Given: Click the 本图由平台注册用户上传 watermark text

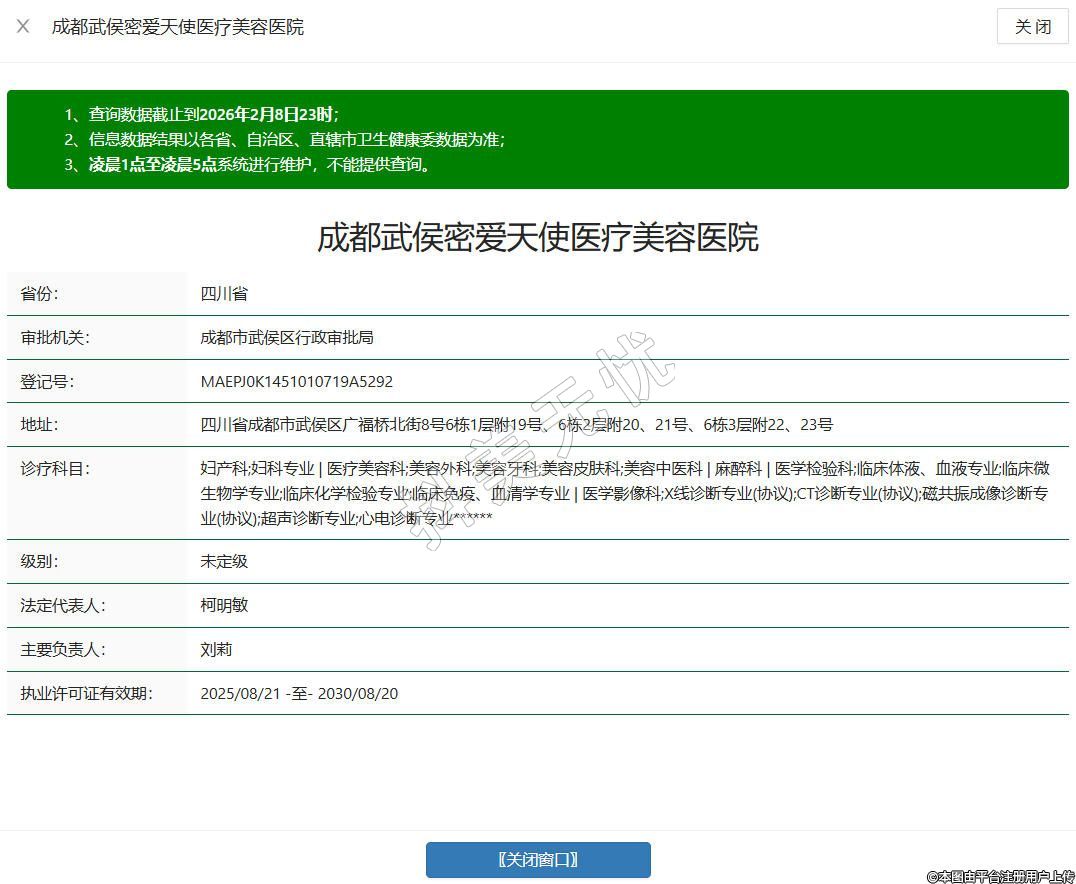Looking at the screenshot, I should [1000, 876].
